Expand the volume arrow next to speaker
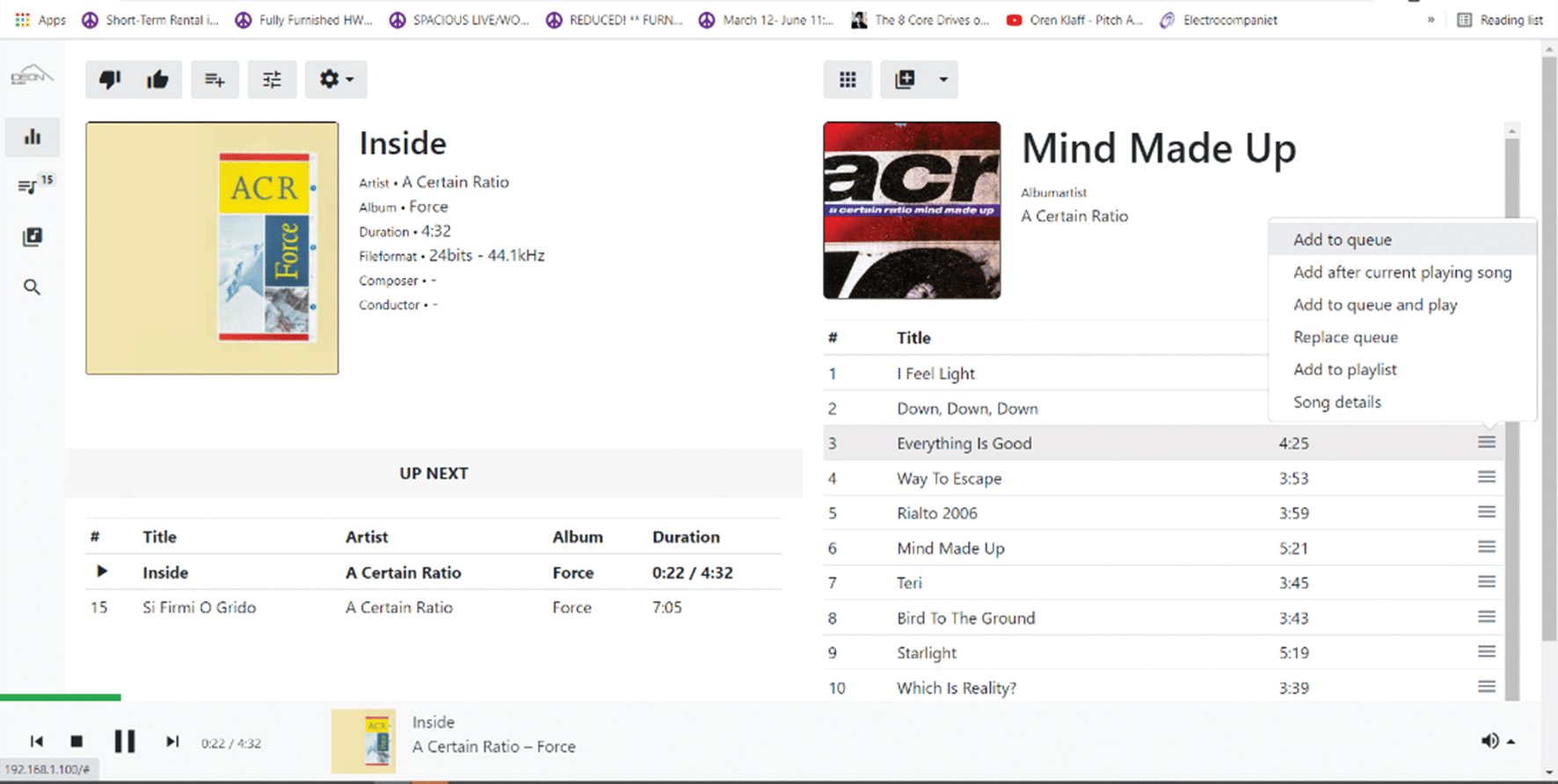Viewport: 1558px width, 784px height. tap(1511, 742)
